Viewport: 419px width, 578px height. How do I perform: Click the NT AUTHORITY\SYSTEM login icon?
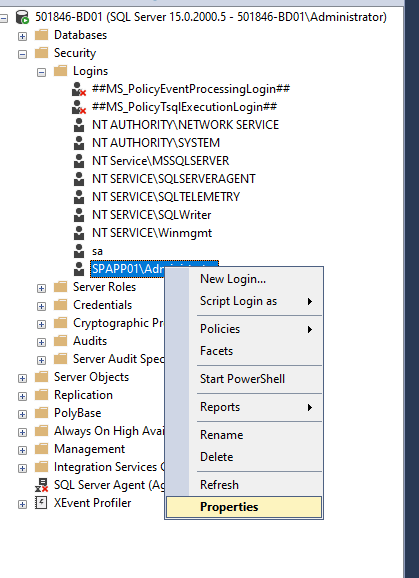[79, 143]
